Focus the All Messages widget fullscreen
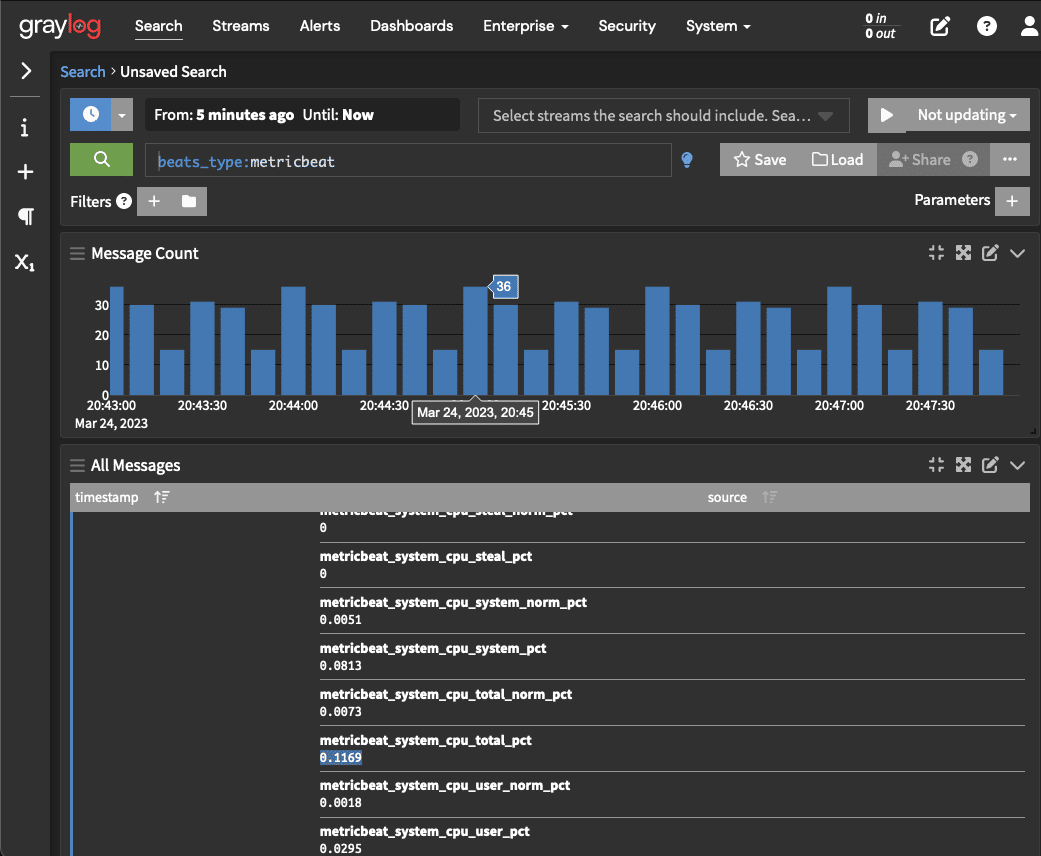 point(963,465)
